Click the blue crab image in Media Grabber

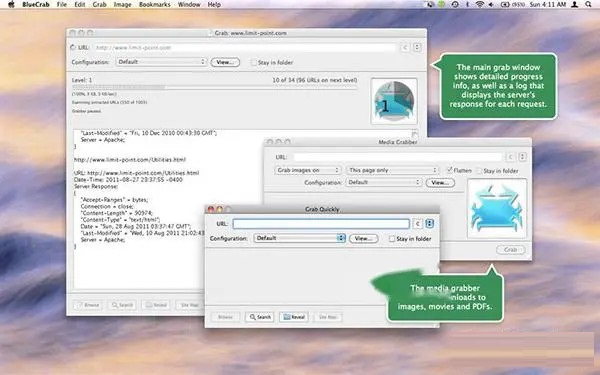497,209
